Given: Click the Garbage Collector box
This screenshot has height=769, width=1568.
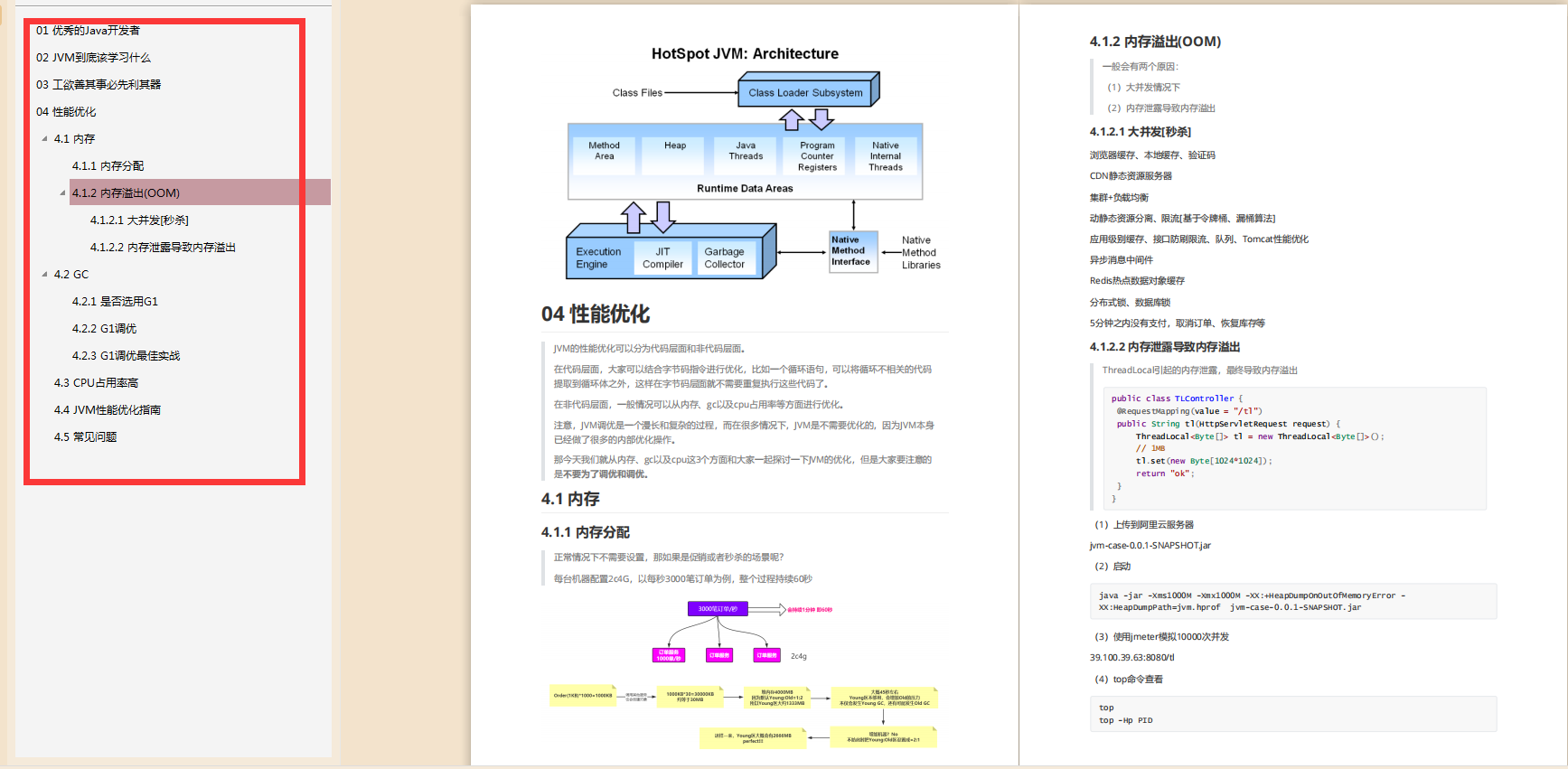Looking at the screenshot, I should pos(725,258).
